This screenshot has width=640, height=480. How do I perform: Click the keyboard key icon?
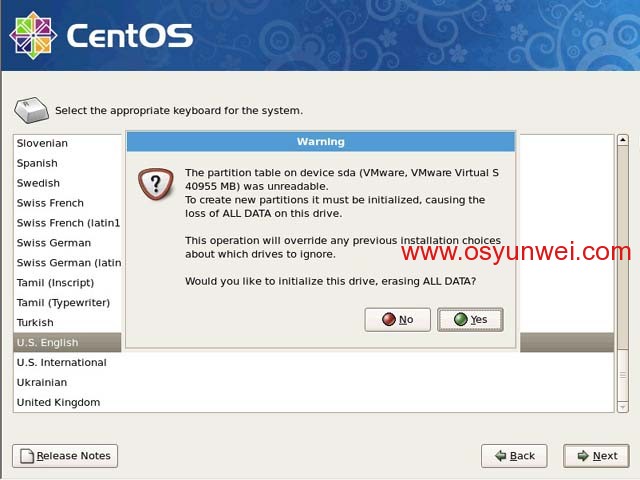[x=31, y=110]
